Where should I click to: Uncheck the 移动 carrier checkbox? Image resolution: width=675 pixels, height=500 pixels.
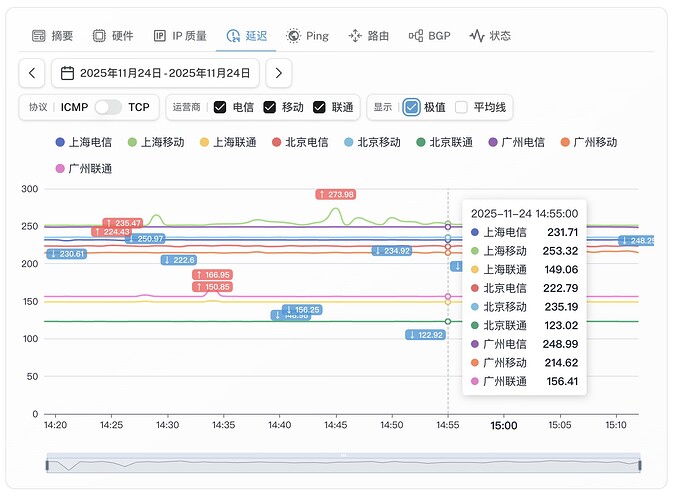269,107
